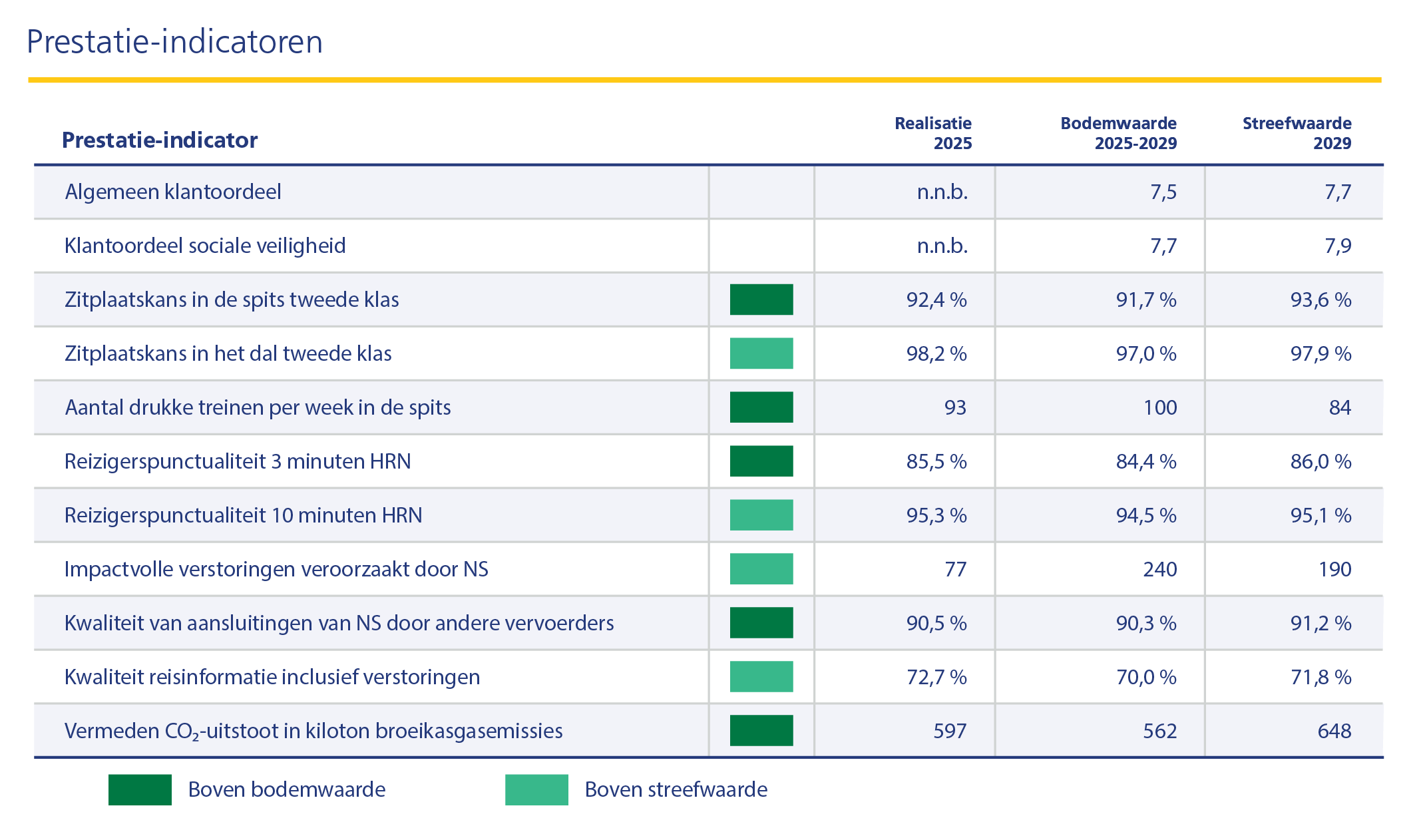1427x840 pixels.
Task: Click the status swatch for Zitplaatskans in de spits
Action: tap(761, 300)
